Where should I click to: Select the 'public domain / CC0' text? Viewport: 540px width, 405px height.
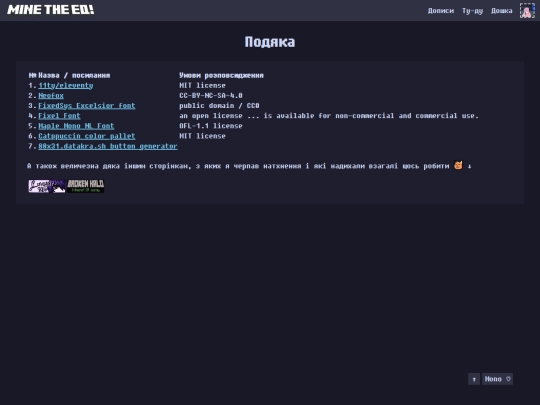coord(219,106)
